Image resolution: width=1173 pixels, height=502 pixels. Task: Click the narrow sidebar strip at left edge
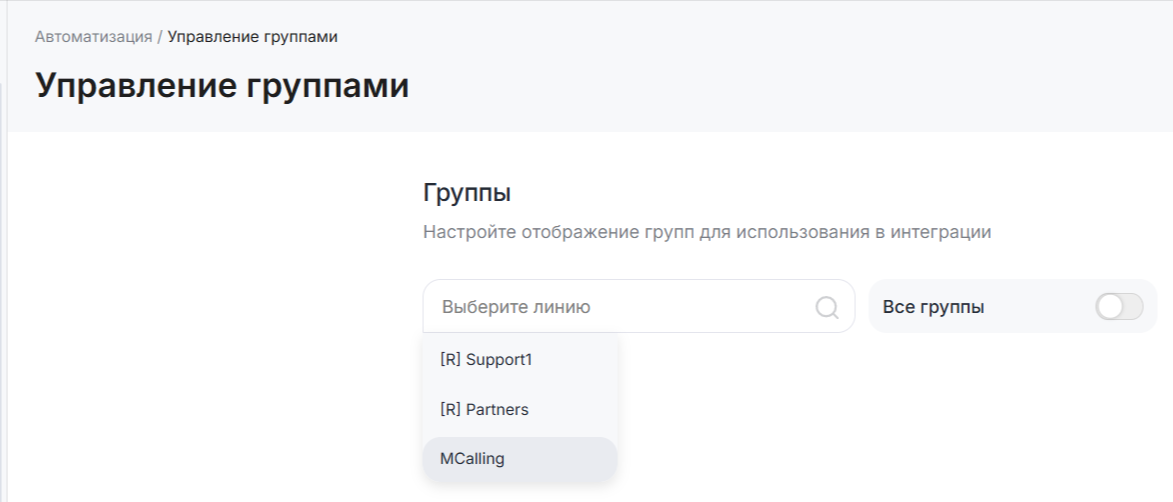click(x=3, y=300)
